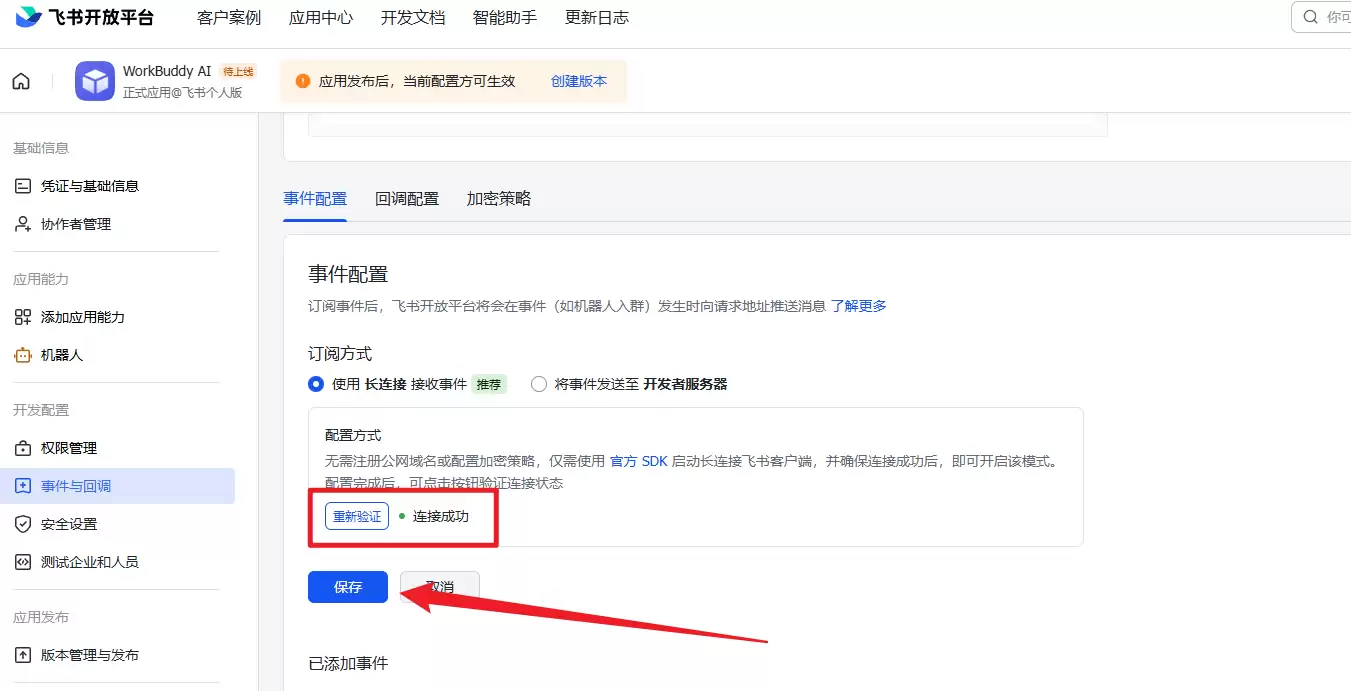Image resolution: width=1351 pixels, height=691 pixels.
Task: Open 客户案例 in top navigation
Action: click(229, 18)
